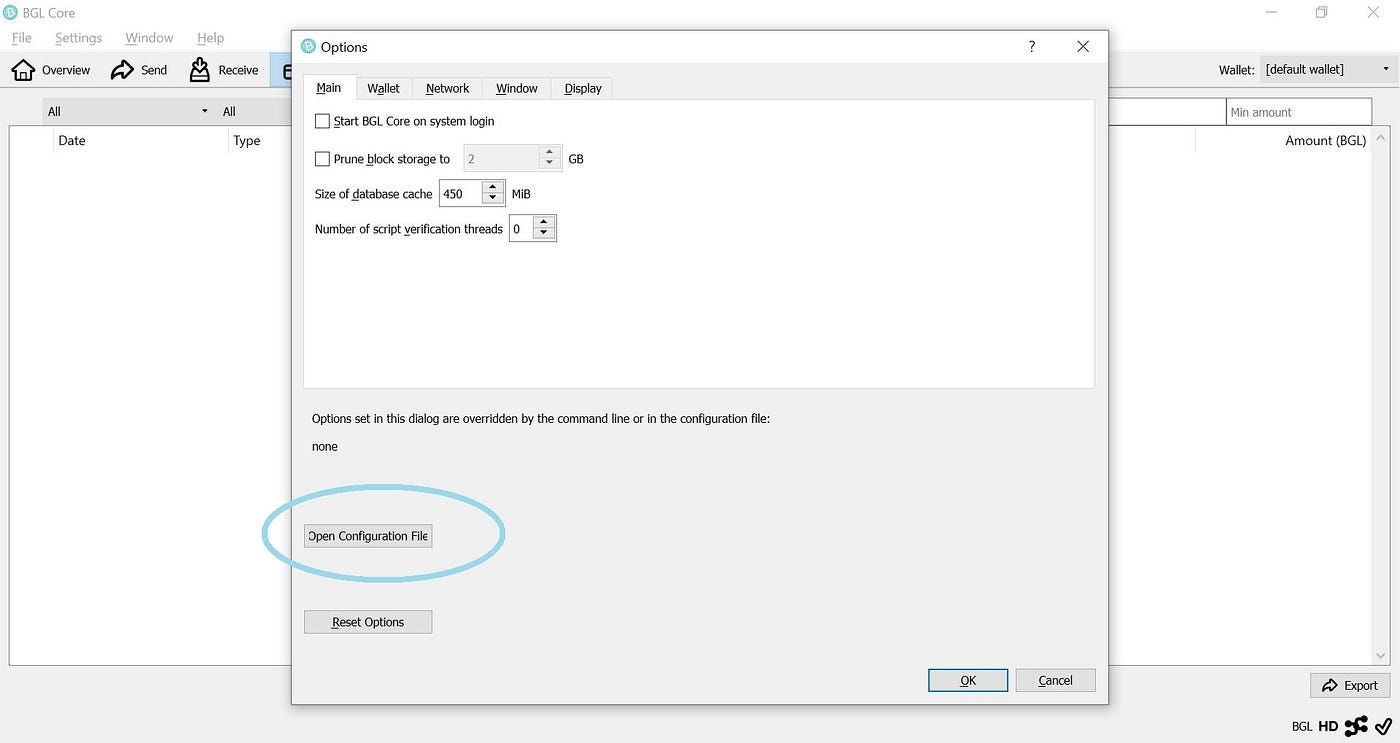Click the sync checkmark status icon
The image size is (1400, 743).
(1383, 726)
